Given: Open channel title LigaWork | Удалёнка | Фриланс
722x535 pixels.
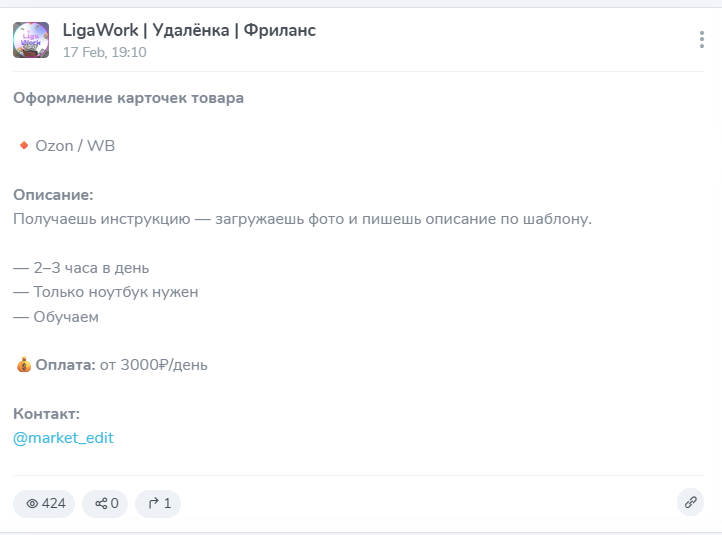Looking at the screenshot, I should click(x=189, y=30).
